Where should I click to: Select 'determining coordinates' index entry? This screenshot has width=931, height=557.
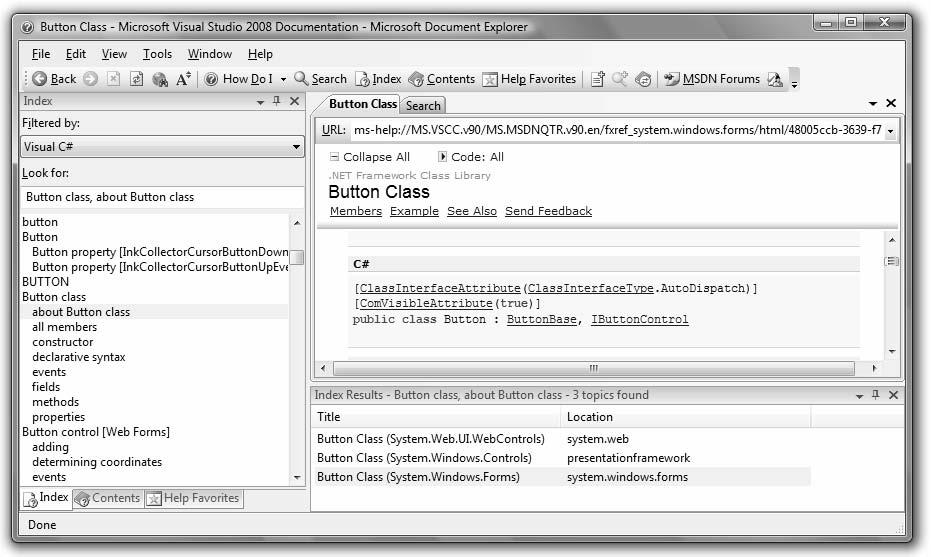pos(97,462)
